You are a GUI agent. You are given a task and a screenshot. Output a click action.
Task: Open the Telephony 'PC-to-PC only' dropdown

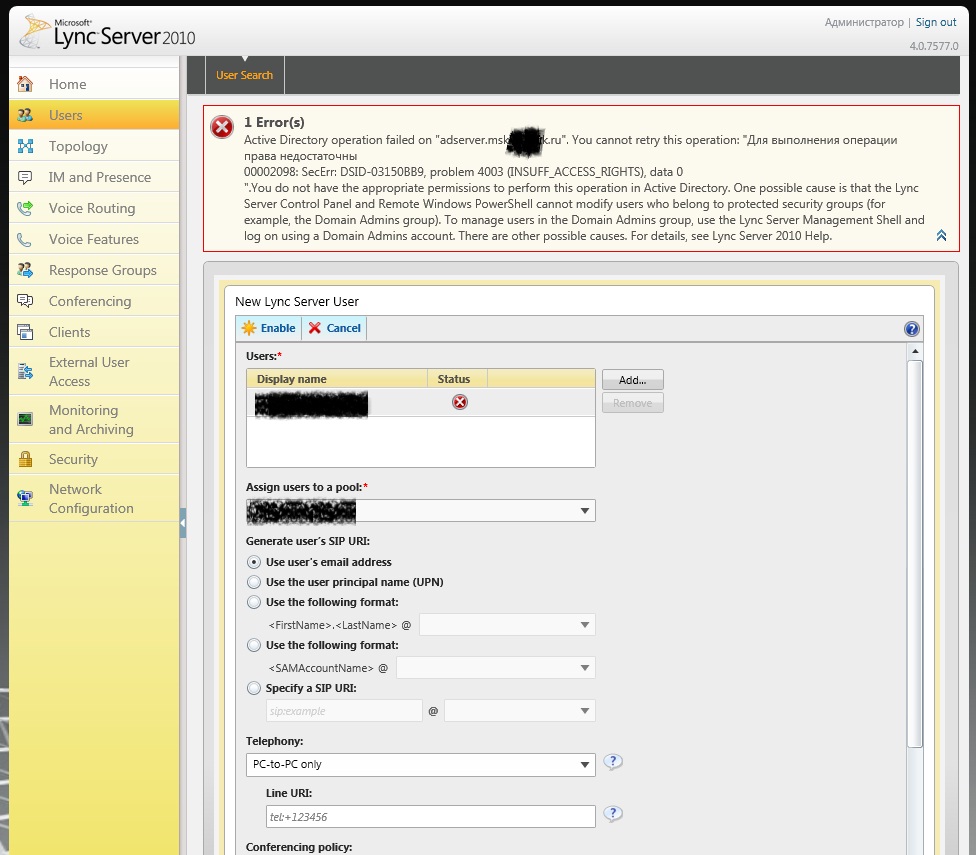point(421,764)
